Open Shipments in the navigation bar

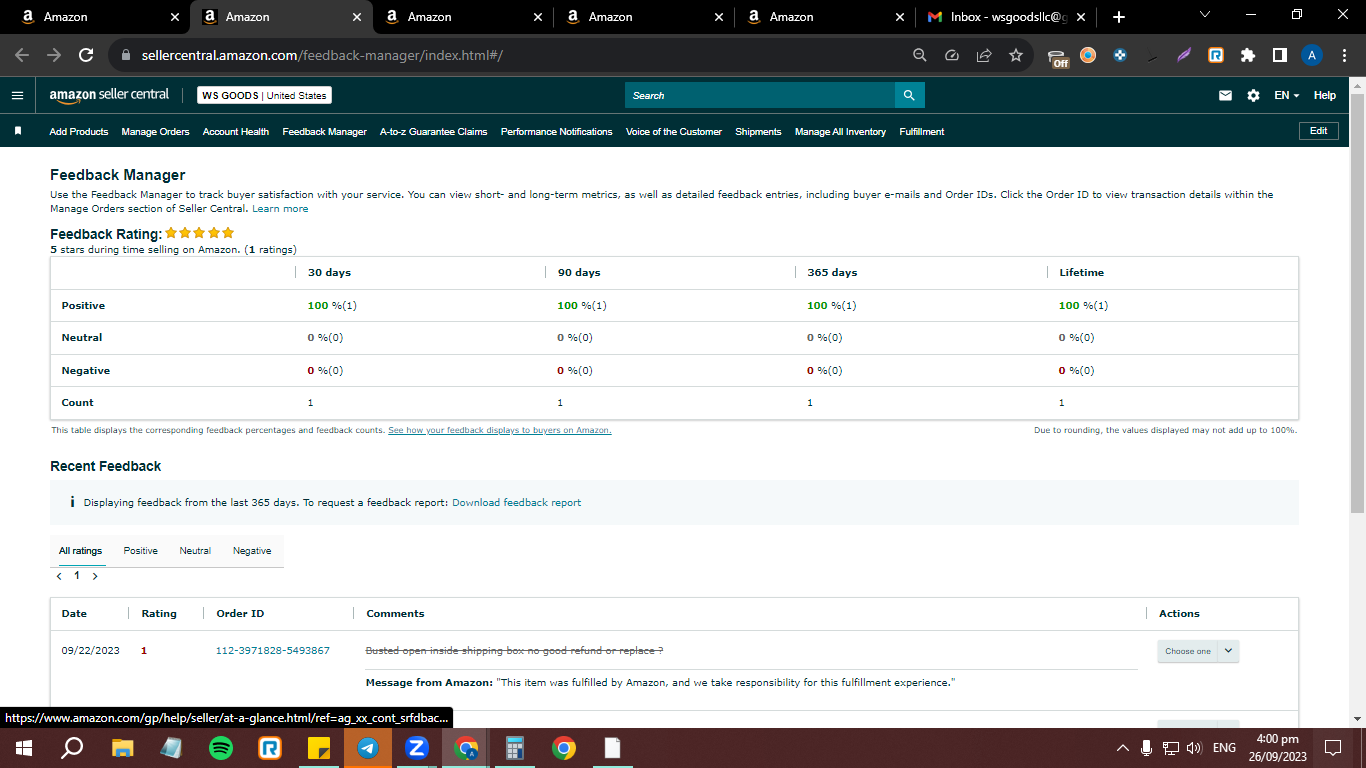[x=758, y=132]
